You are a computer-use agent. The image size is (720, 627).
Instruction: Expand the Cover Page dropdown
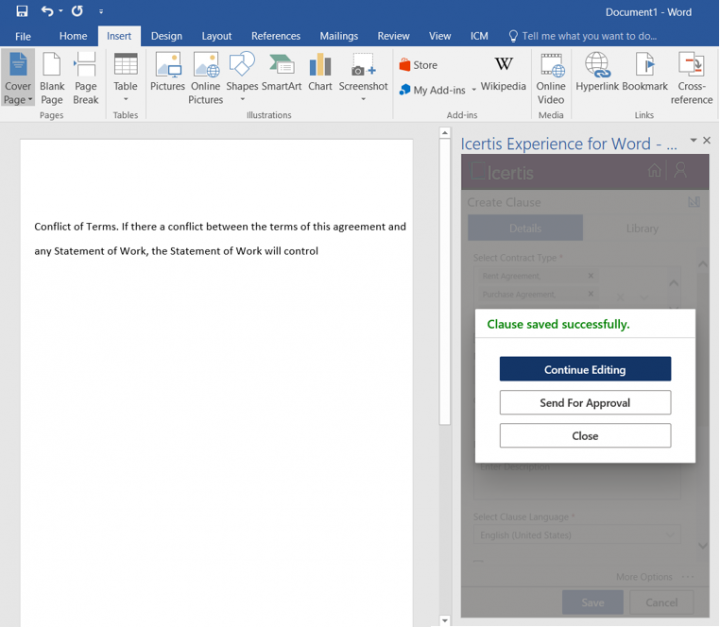pyautogui.click(x=18, y=99)
